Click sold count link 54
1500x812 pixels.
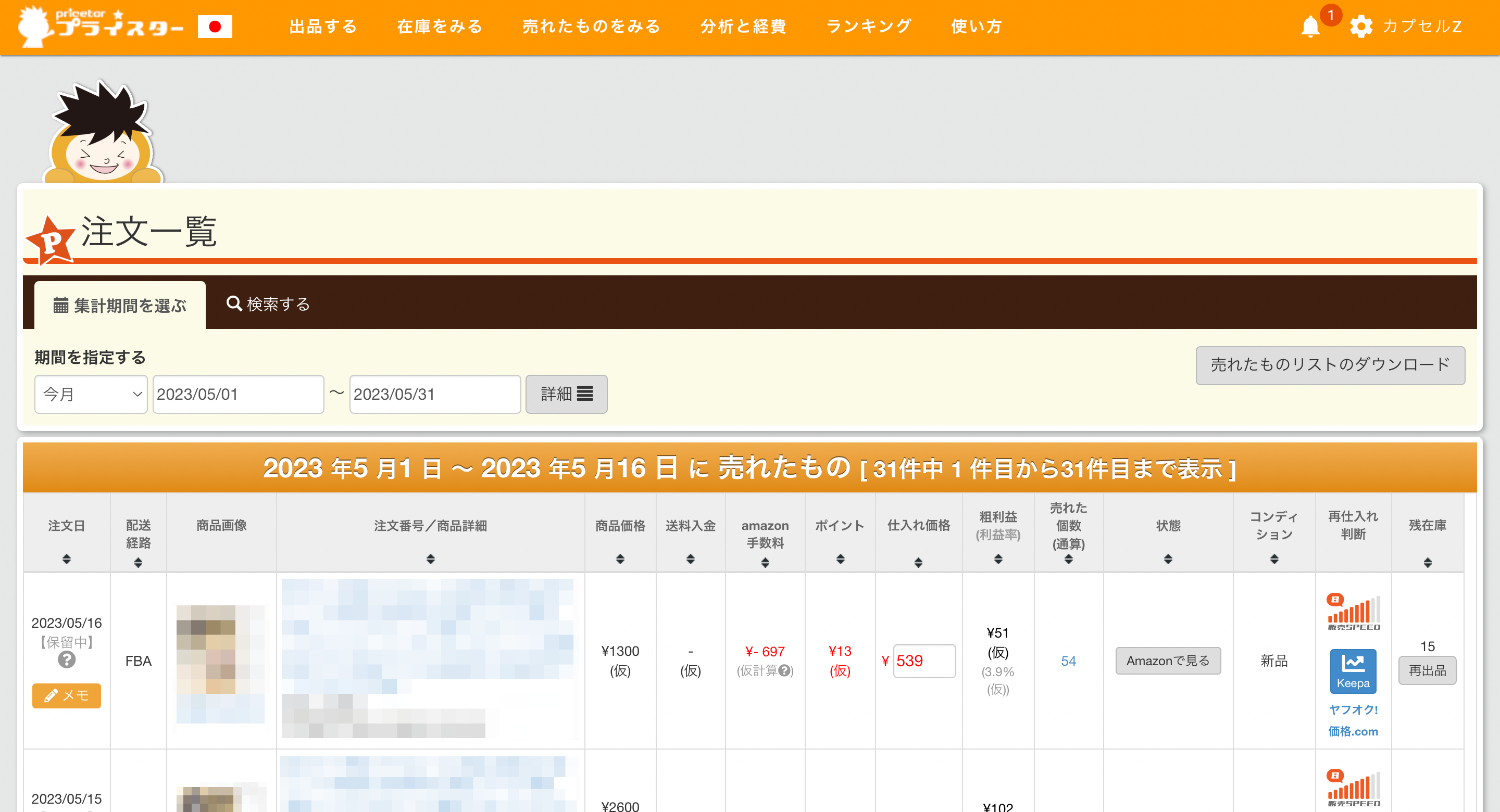1069,661
